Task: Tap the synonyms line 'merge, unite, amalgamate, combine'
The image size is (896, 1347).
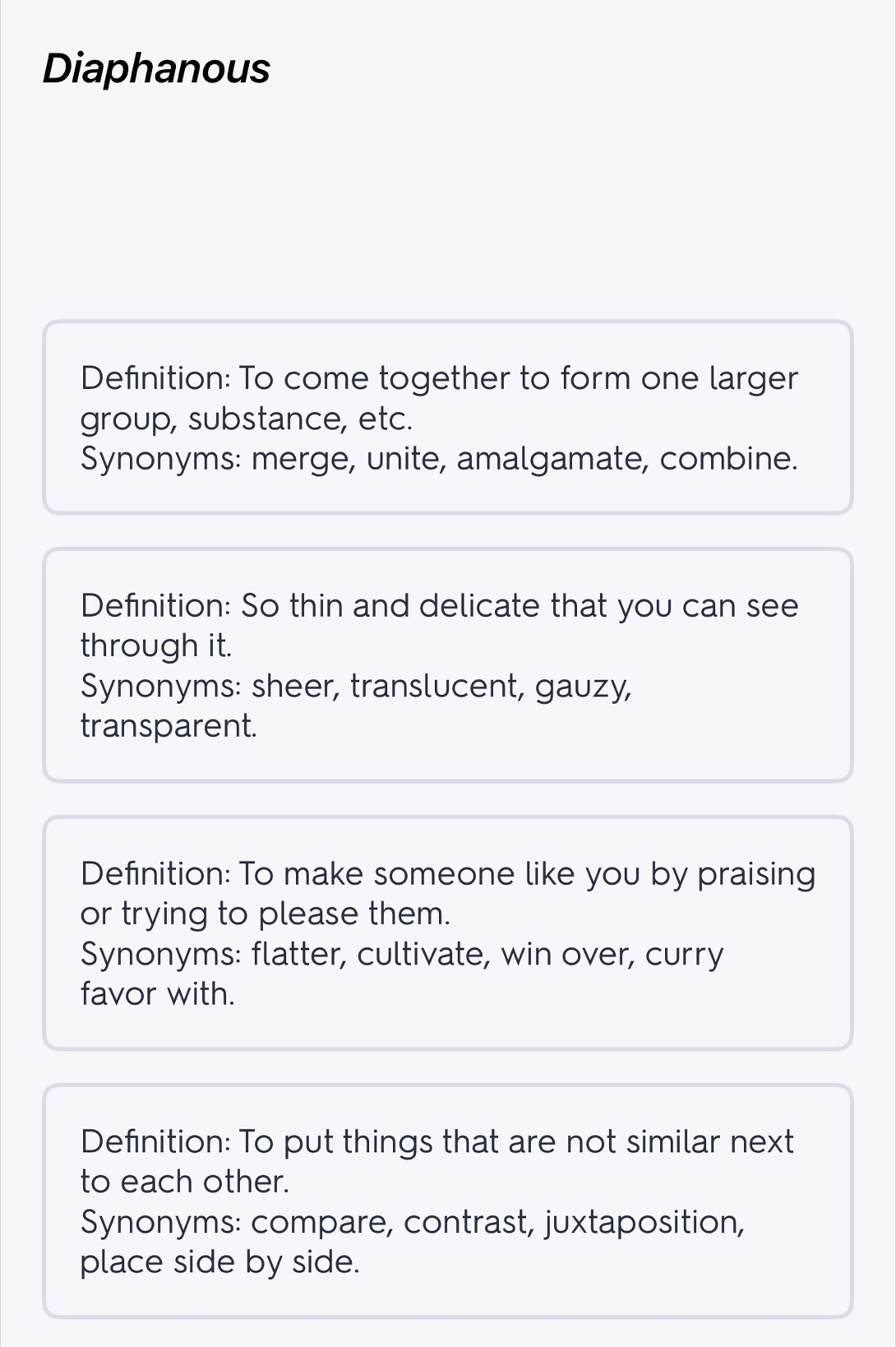Action: [x=439, y=459]
